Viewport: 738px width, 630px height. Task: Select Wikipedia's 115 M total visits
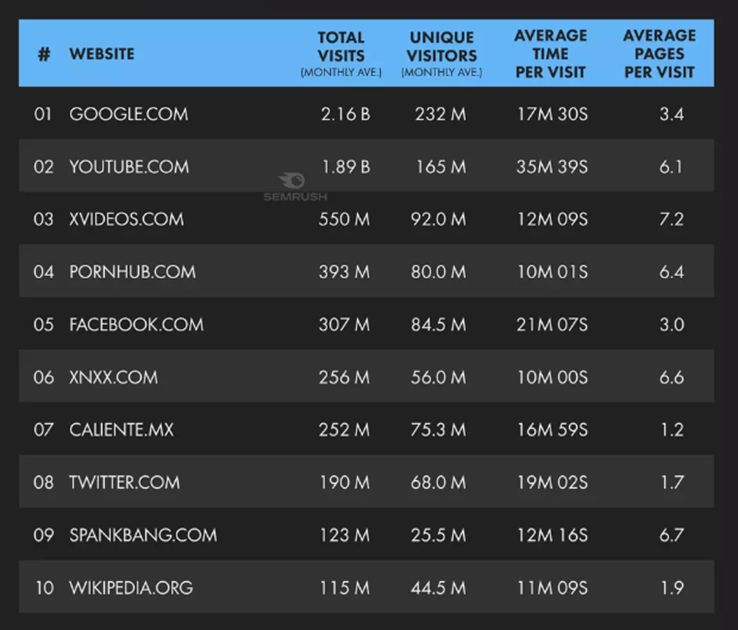(345, 588)
